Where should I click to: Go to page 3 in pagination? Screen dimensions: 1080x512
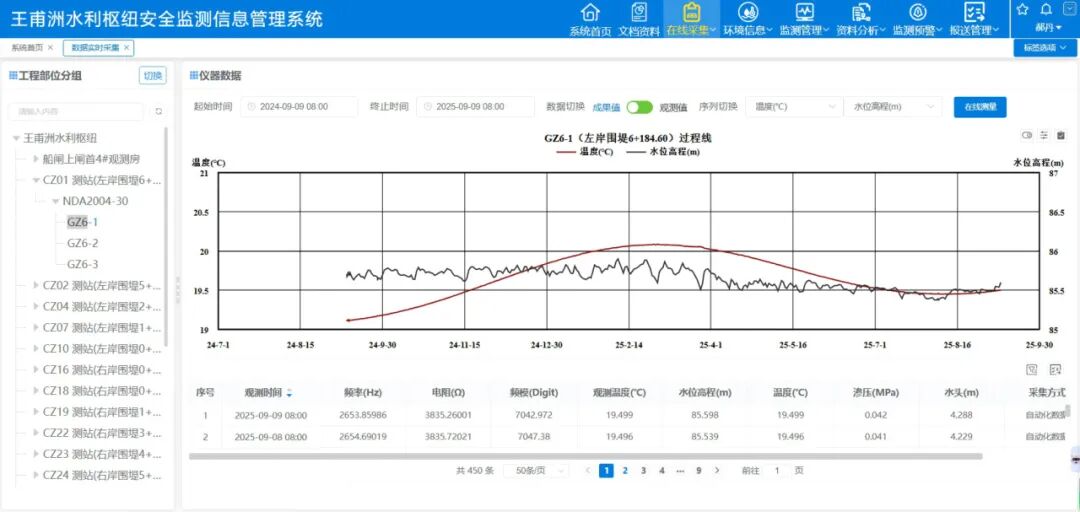(x=643, y=471)
